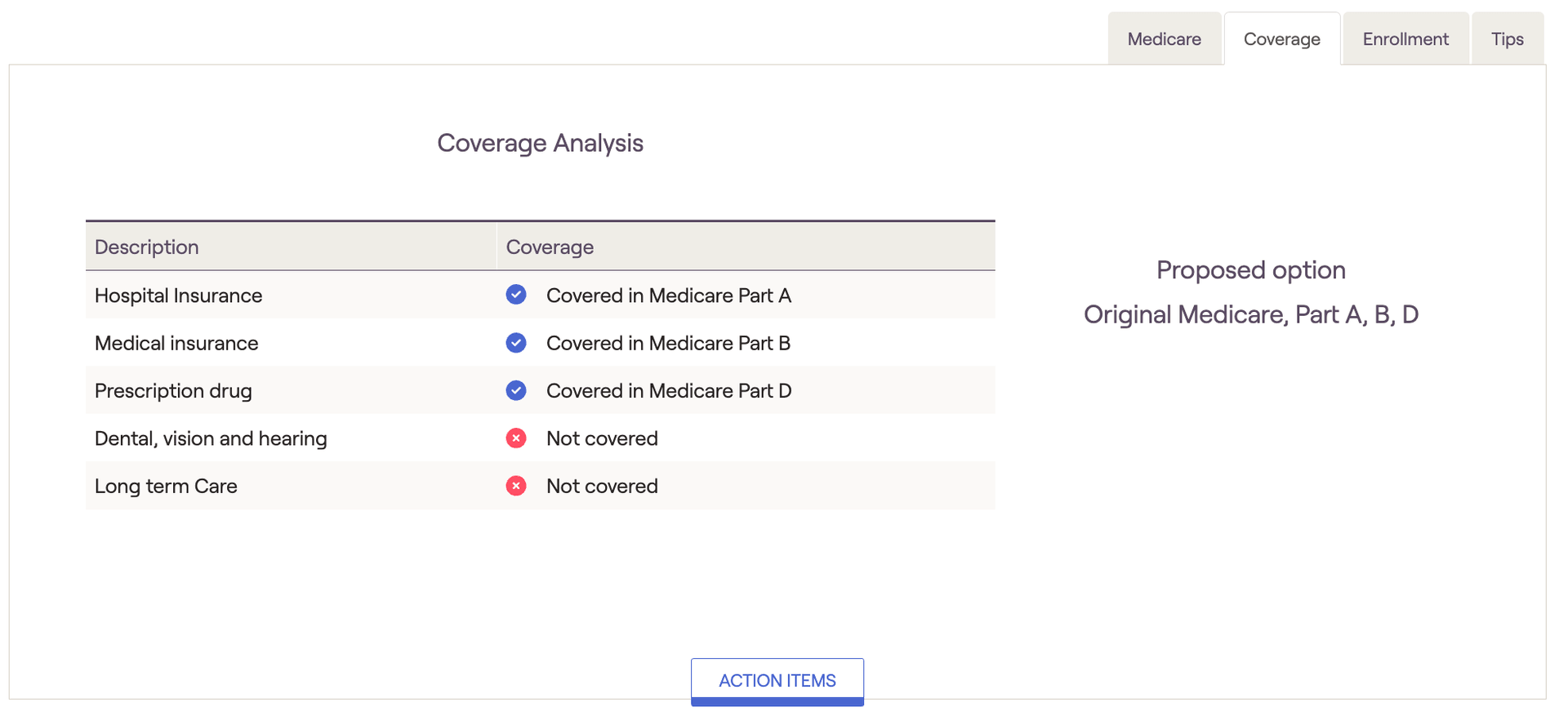1568x716 pixels.
Task: Click 'Covered in Medicare Part D' text
Action: [669, 391]
